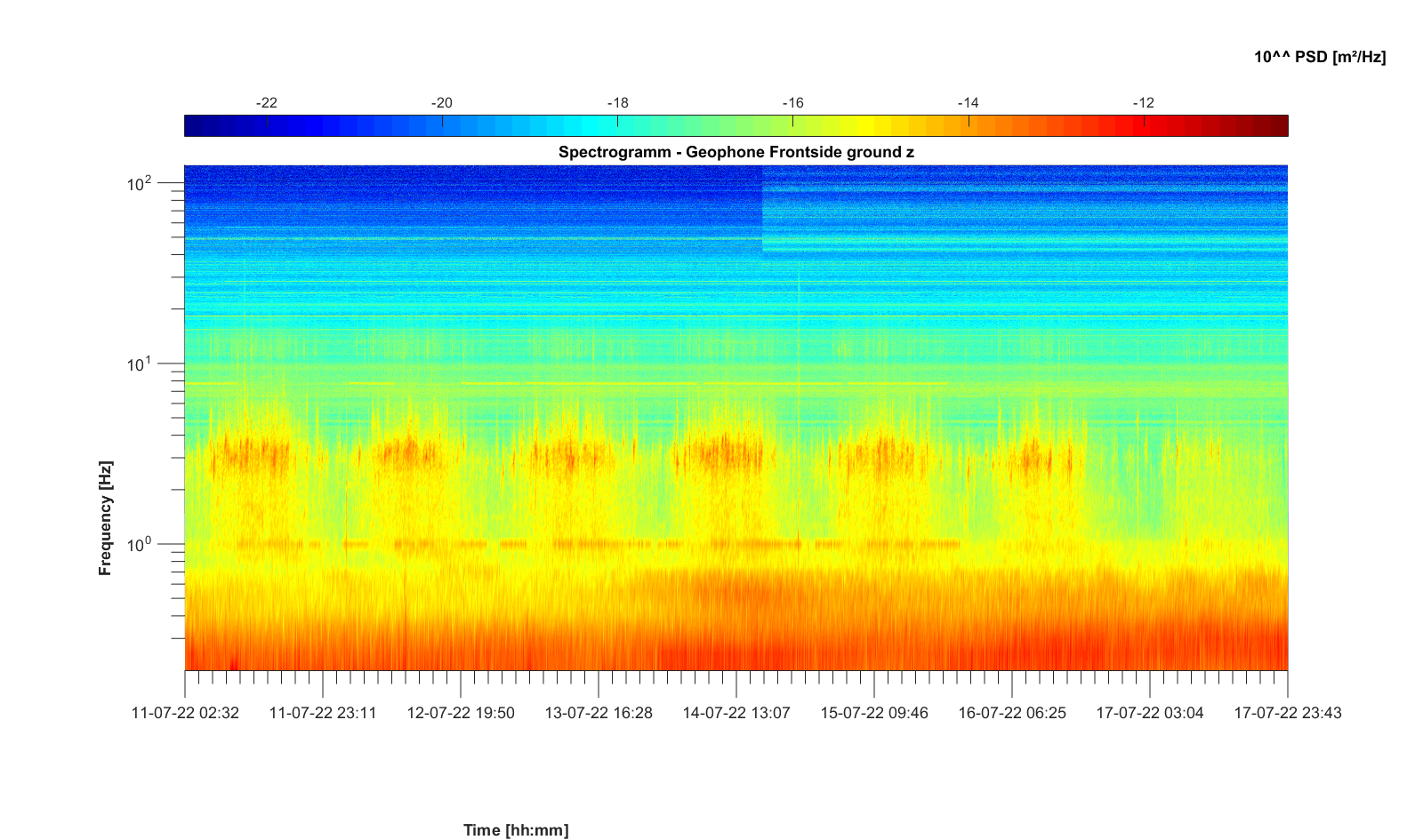Viewport: 1423px width, 840px height.
Task: Click the '16-07-22 06:25' time axis label
Action: pyautogui.click(x=1012, y=713)
